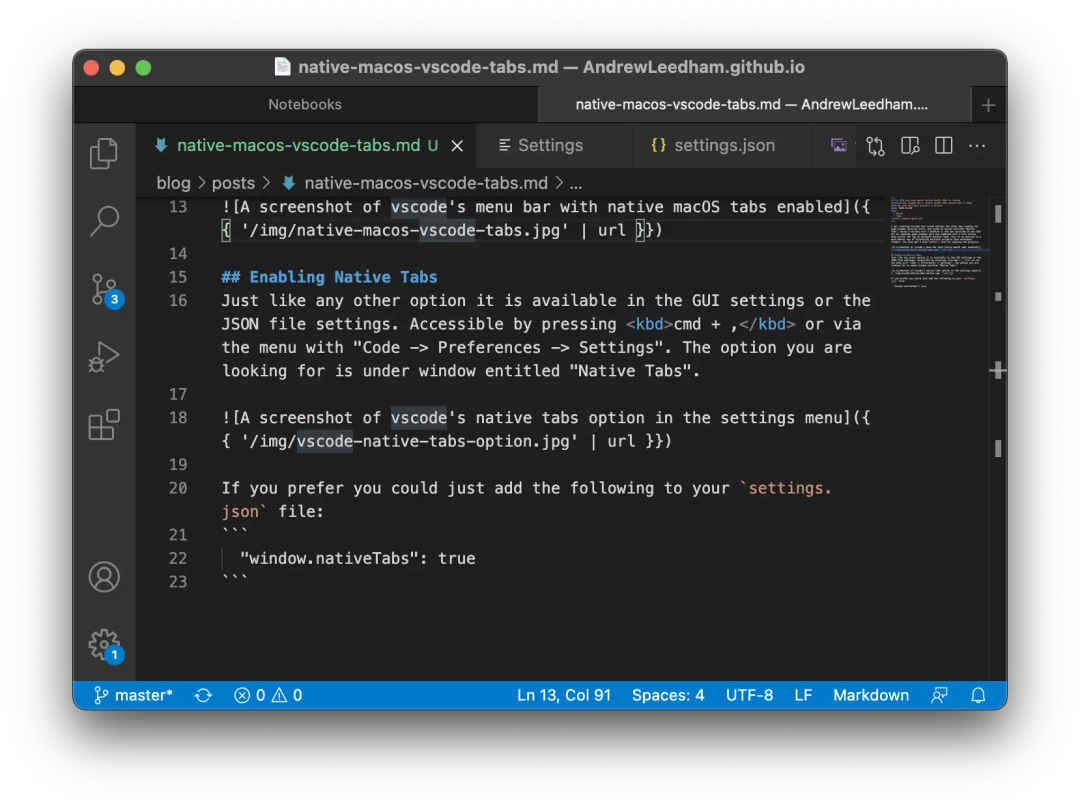Click the blog breadcrumb segment

[173, 183]
